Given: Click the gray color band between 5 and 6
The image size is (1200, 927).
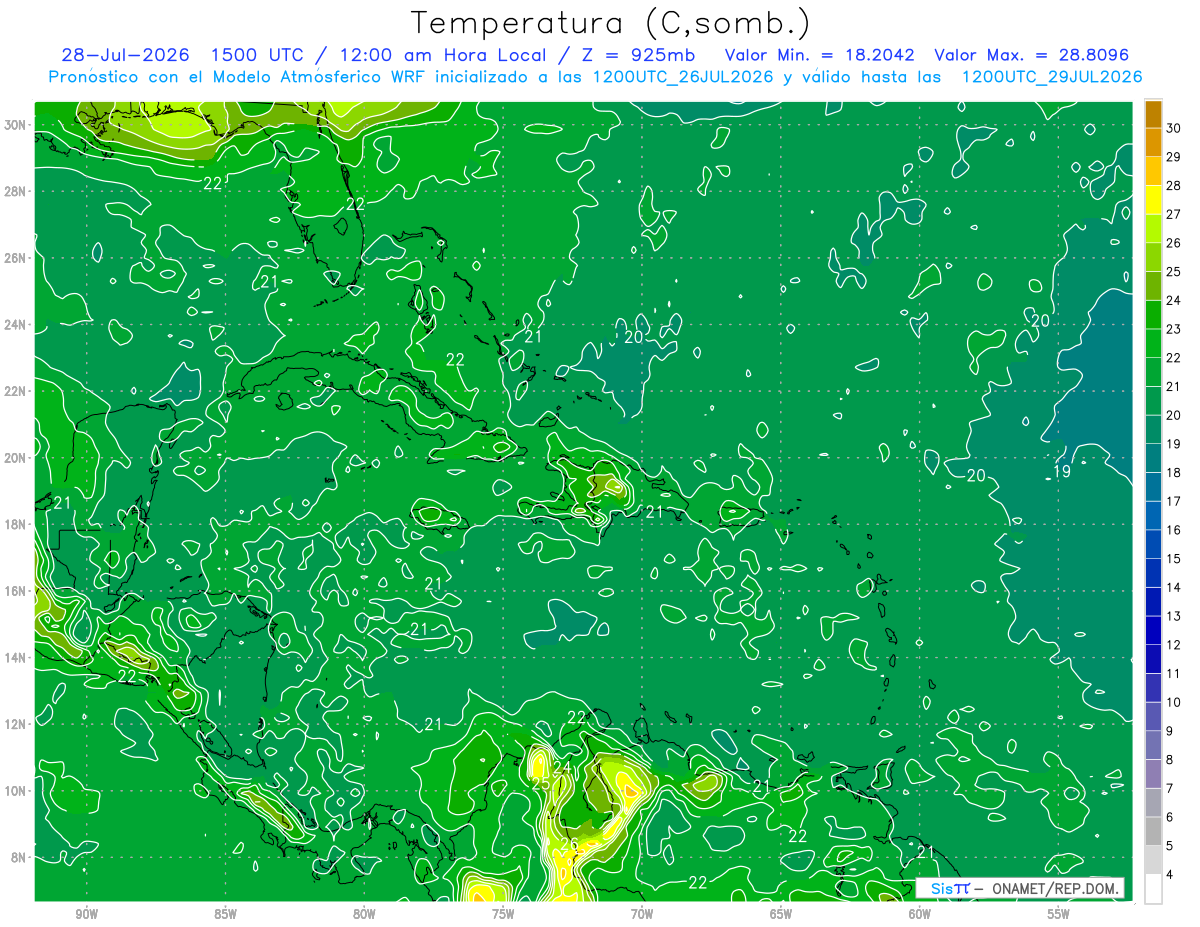Looking at the screenshot, I should (1153, 831).
